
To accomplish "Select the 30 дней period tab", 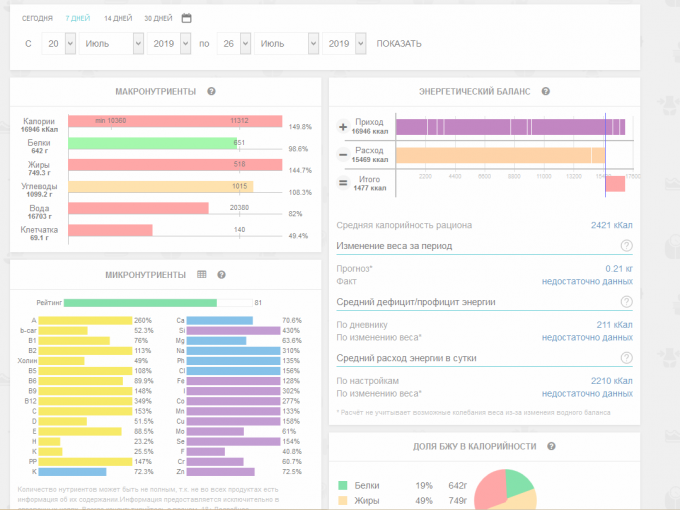I will pos(157,18).
